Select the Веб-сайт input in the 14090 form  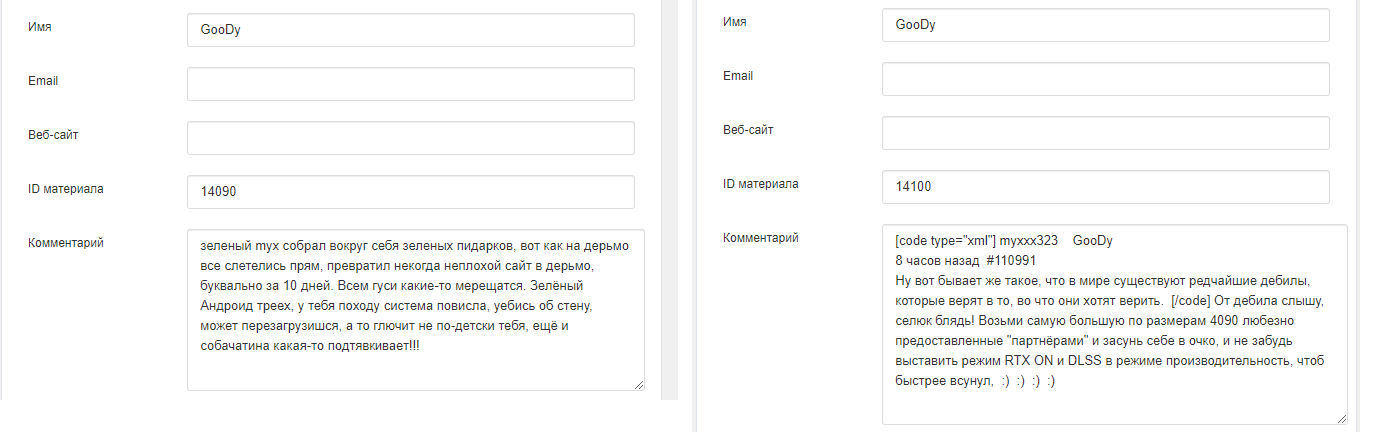click(x=410, y=138)
